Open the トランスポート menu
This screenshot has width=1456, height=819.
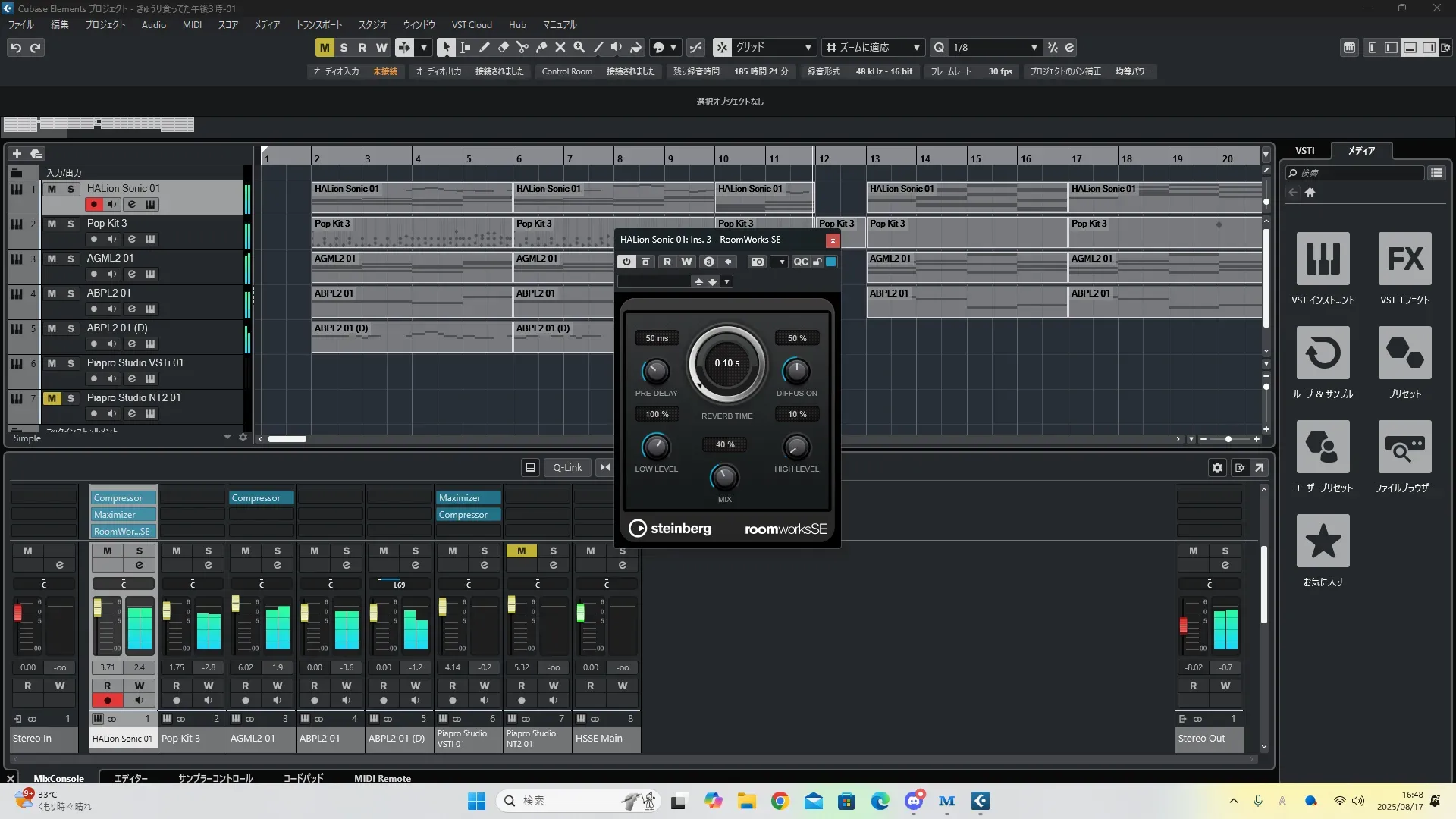pos(318,25)
